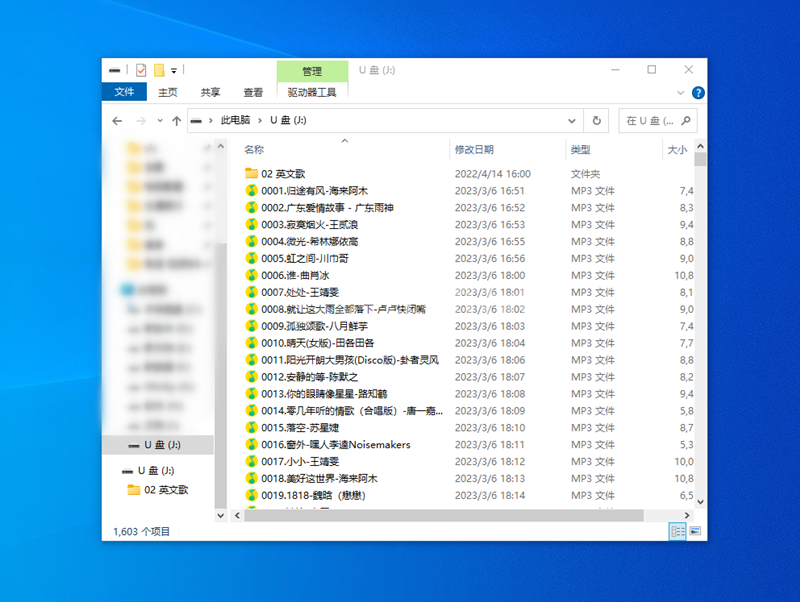Select highlighted U 盘 (J:) in navigation pane
800x602 pixels.
click(158, 445)
